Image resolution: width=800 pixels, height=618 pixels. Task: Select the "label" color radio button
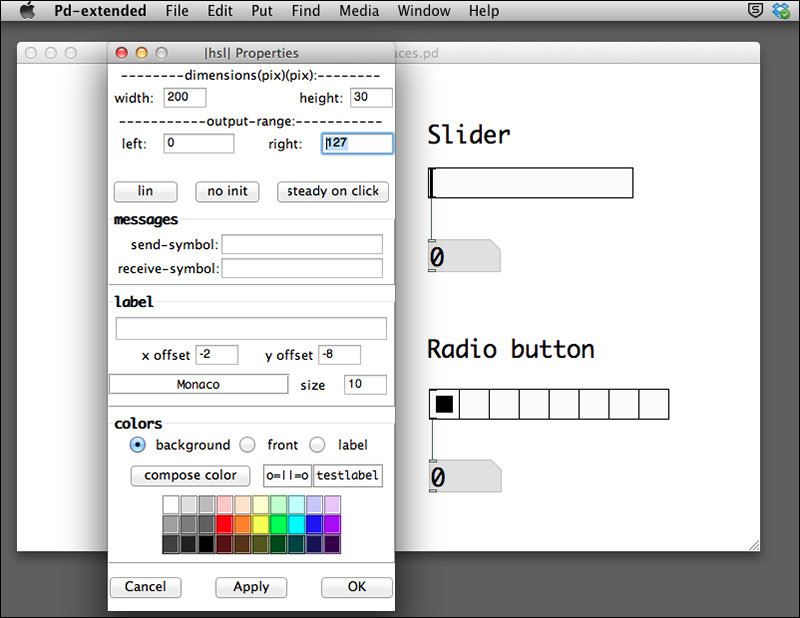click(317, 445)
